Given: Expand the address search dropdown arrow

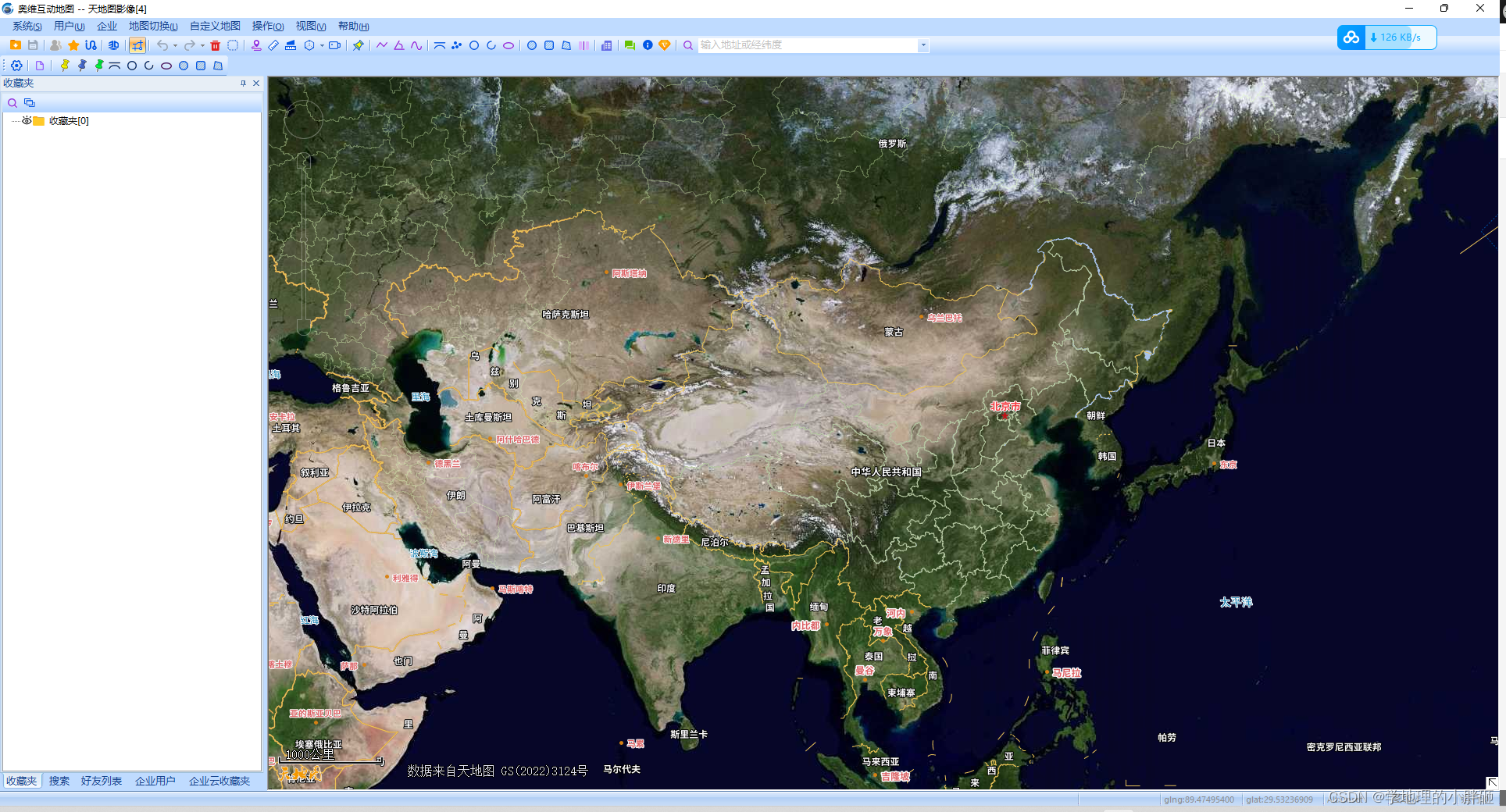Looking at the screenshot, I should [x=923, y=45].
